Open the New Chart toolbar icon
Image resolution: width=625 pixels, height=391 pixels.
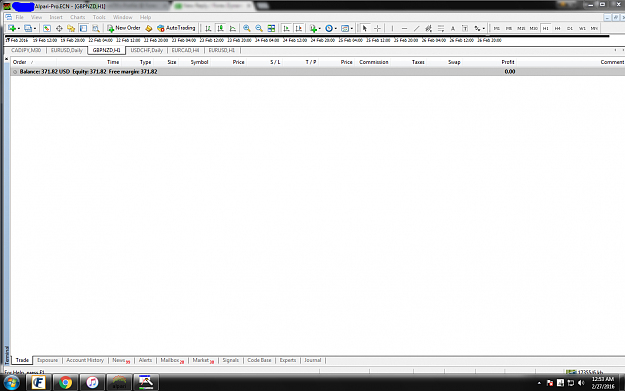12,28
